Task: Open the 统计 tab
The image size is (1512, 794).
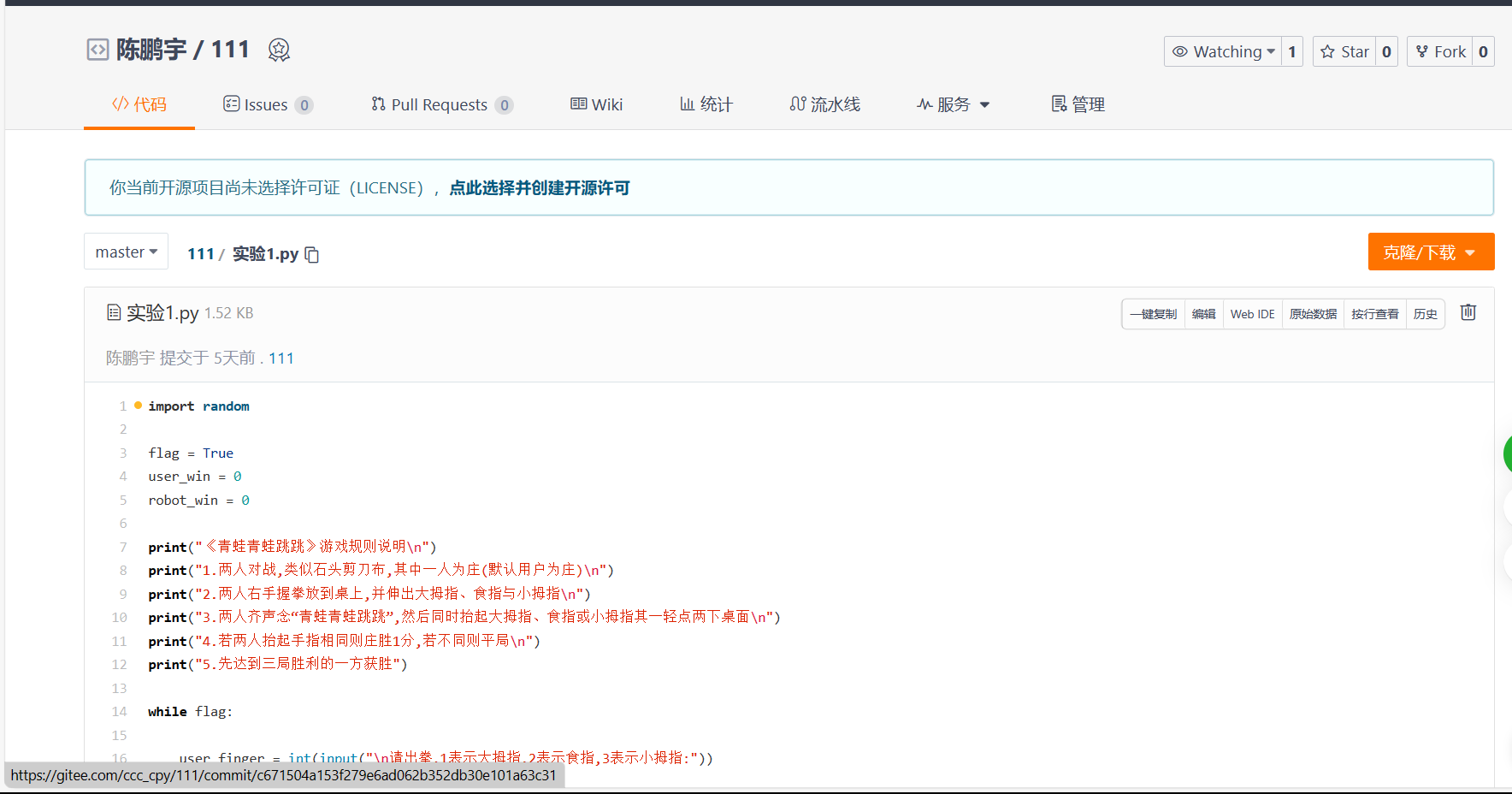Action: 706,104
